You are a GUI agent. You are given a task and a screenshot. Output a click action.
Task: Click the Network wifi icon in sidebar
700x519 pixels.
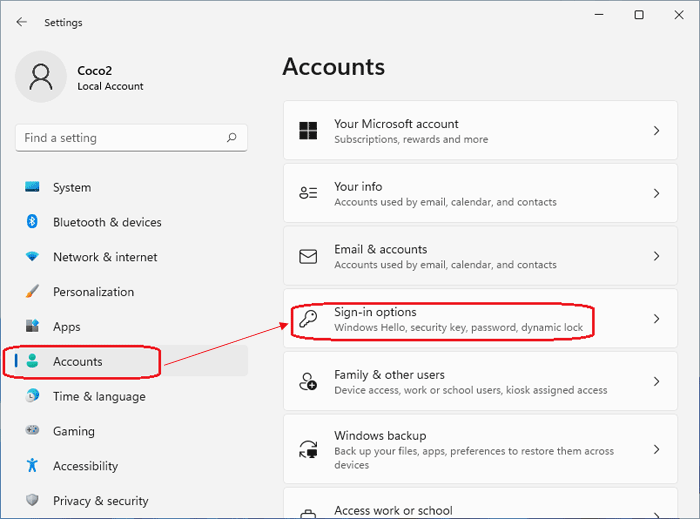[x=32, y=257]
